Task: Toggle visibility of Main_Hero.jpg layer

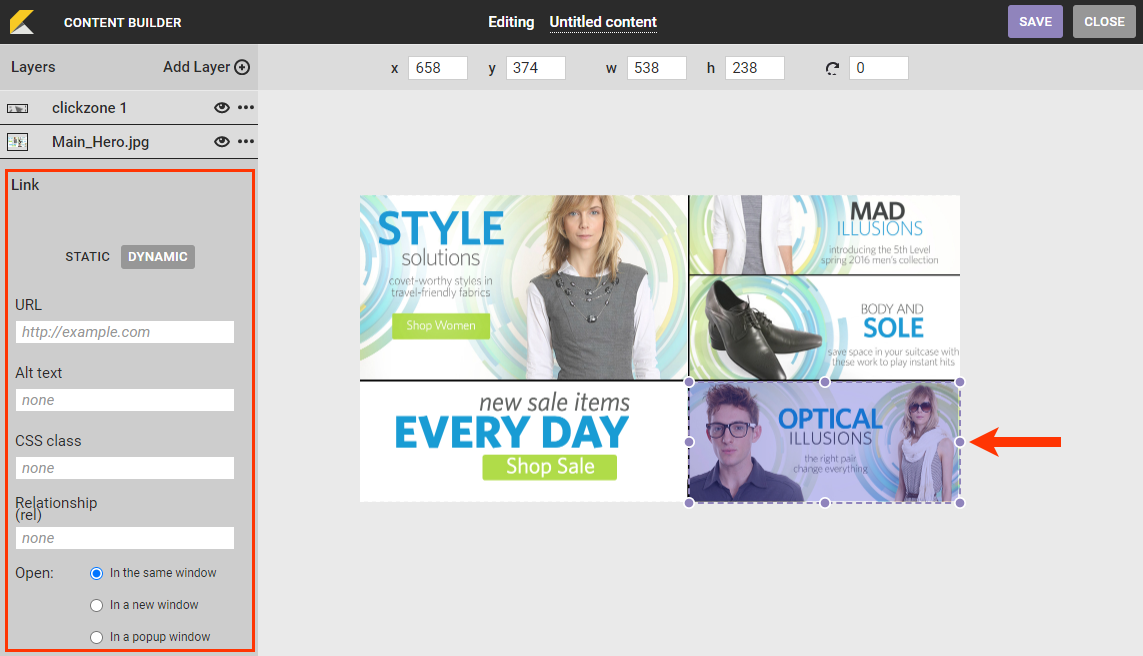Action: tap(222, 142)
